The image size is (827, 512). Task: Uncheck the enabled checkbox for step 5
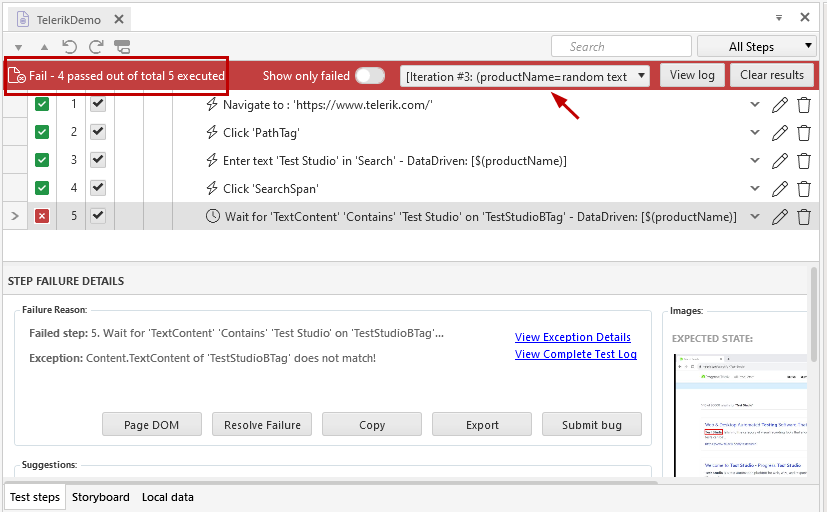pos(98,215)
